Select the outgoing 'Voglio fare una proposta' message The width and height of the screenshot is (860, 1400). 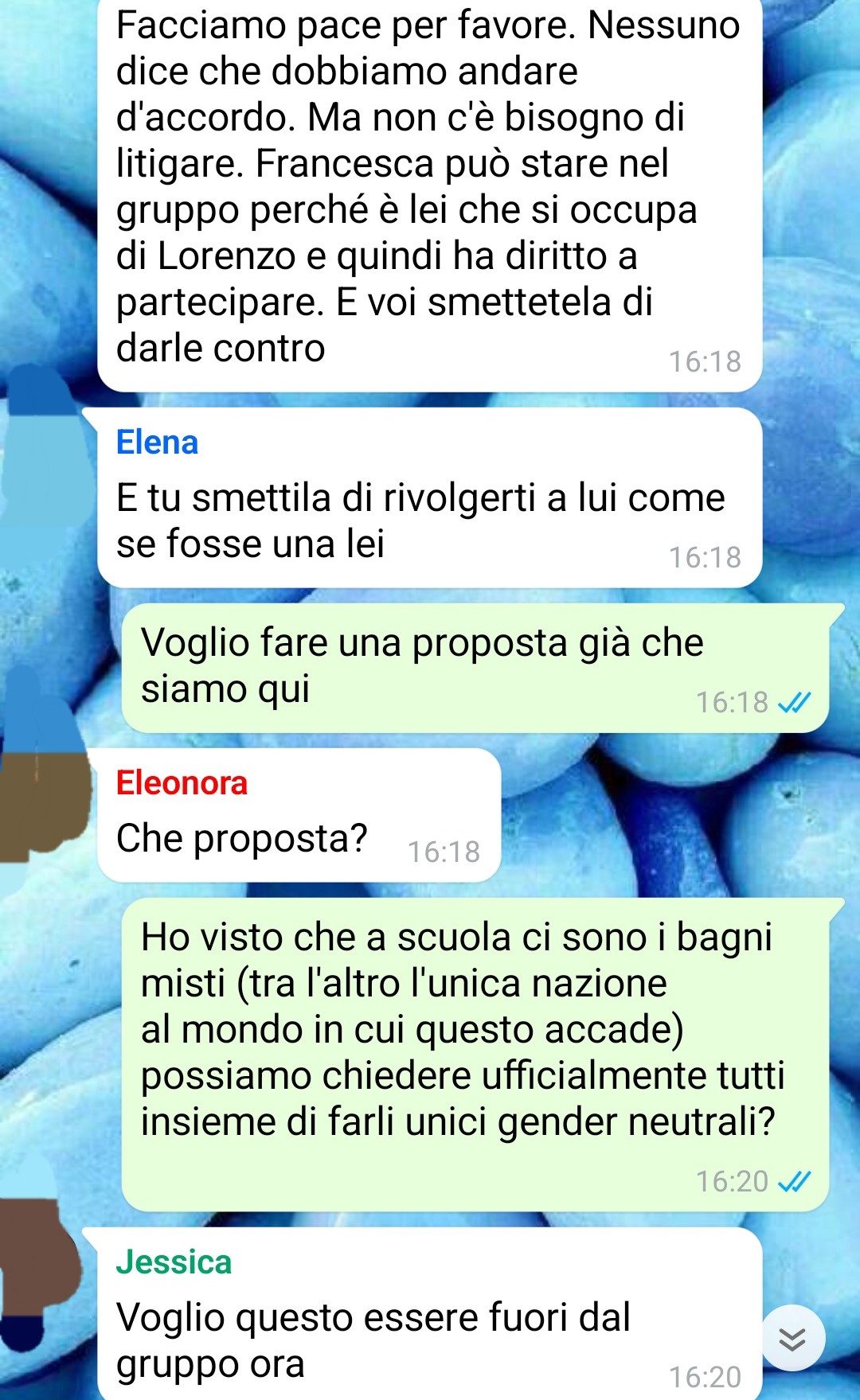click(x=475, y=669)
